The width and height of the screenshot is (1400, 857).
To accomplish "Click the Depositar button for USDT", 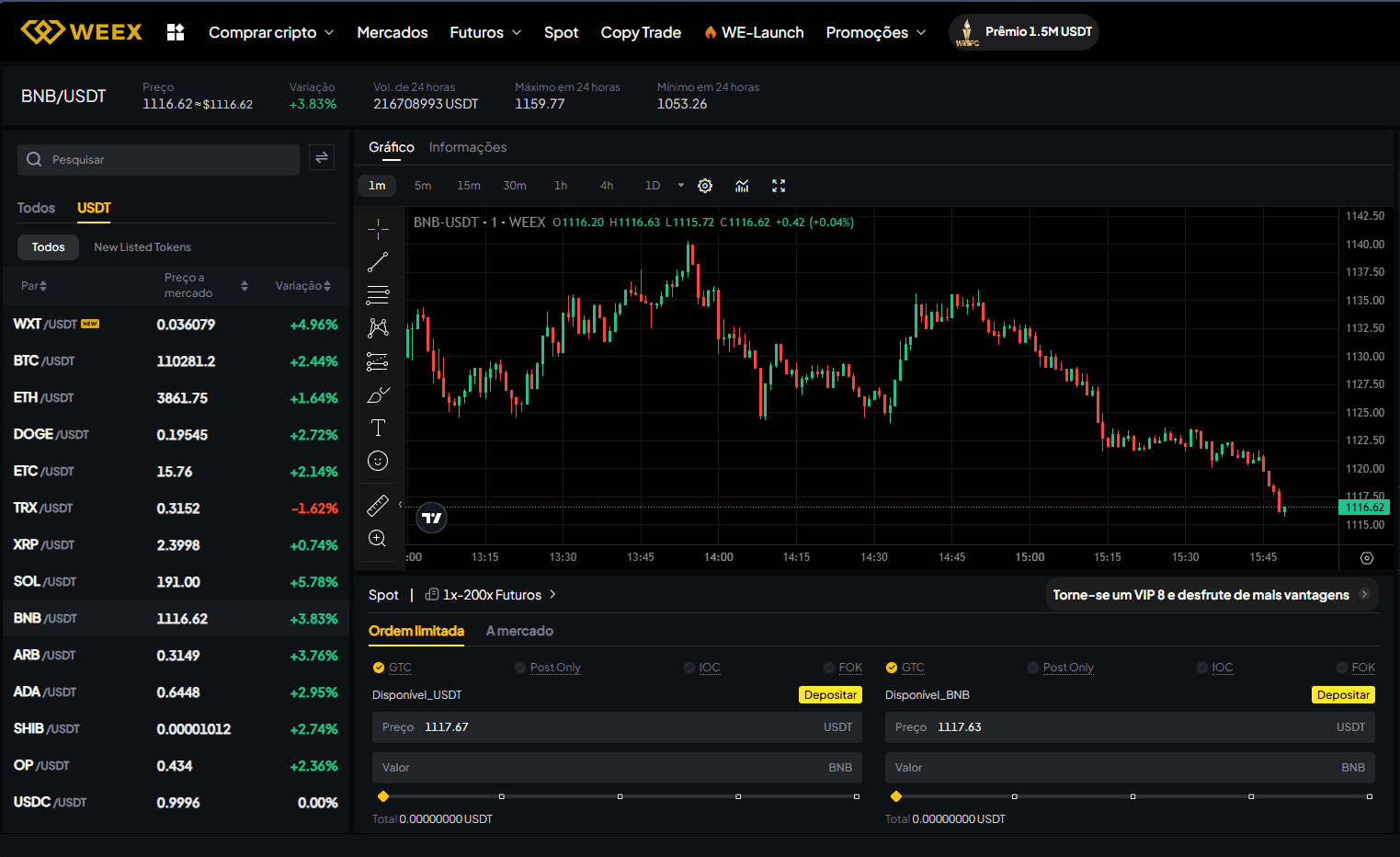I will [x=829, y=694].
